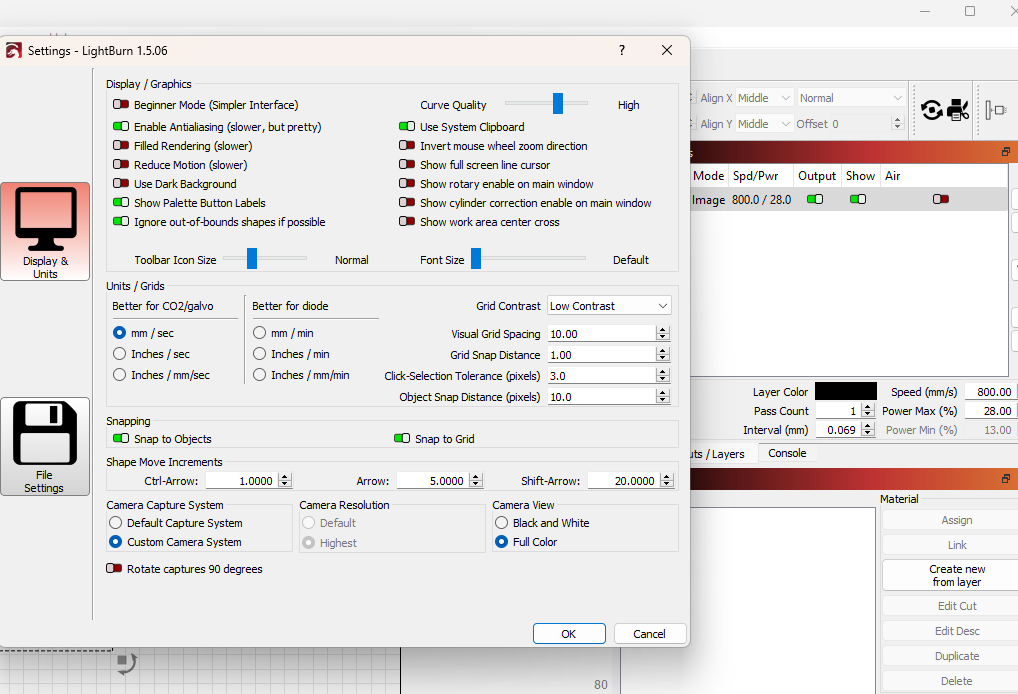Image resolution: width=1018 pixels, height=694 pixels.
Task: Adjust Curve Quality slider handle
Action: coord(558,103)
